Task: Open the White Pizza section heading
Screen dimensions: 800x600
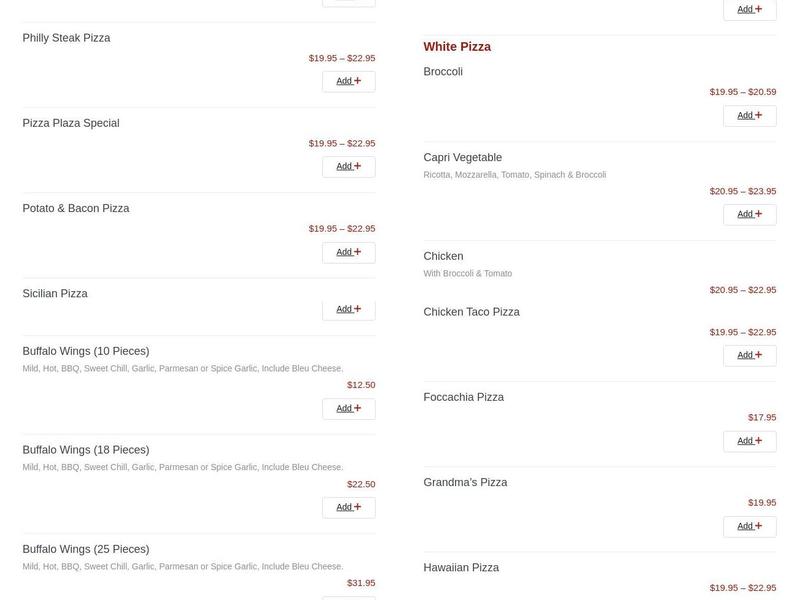Action: tap(456, 46)
